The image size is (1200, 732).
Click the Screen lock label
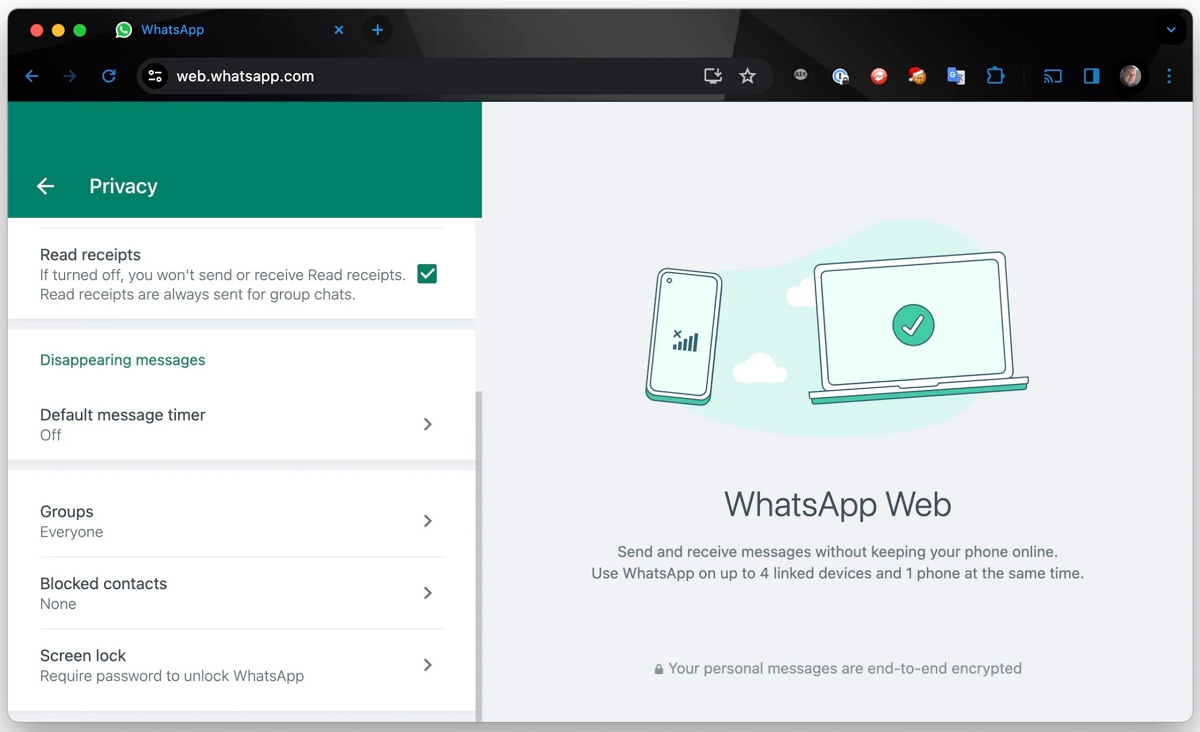(x=83, y=656)
